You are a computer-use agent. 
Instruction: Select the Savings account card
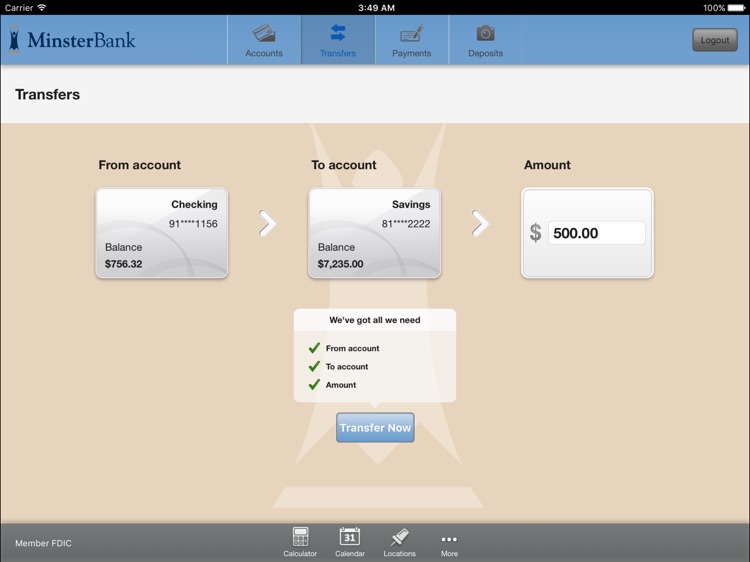coord(375,233)
